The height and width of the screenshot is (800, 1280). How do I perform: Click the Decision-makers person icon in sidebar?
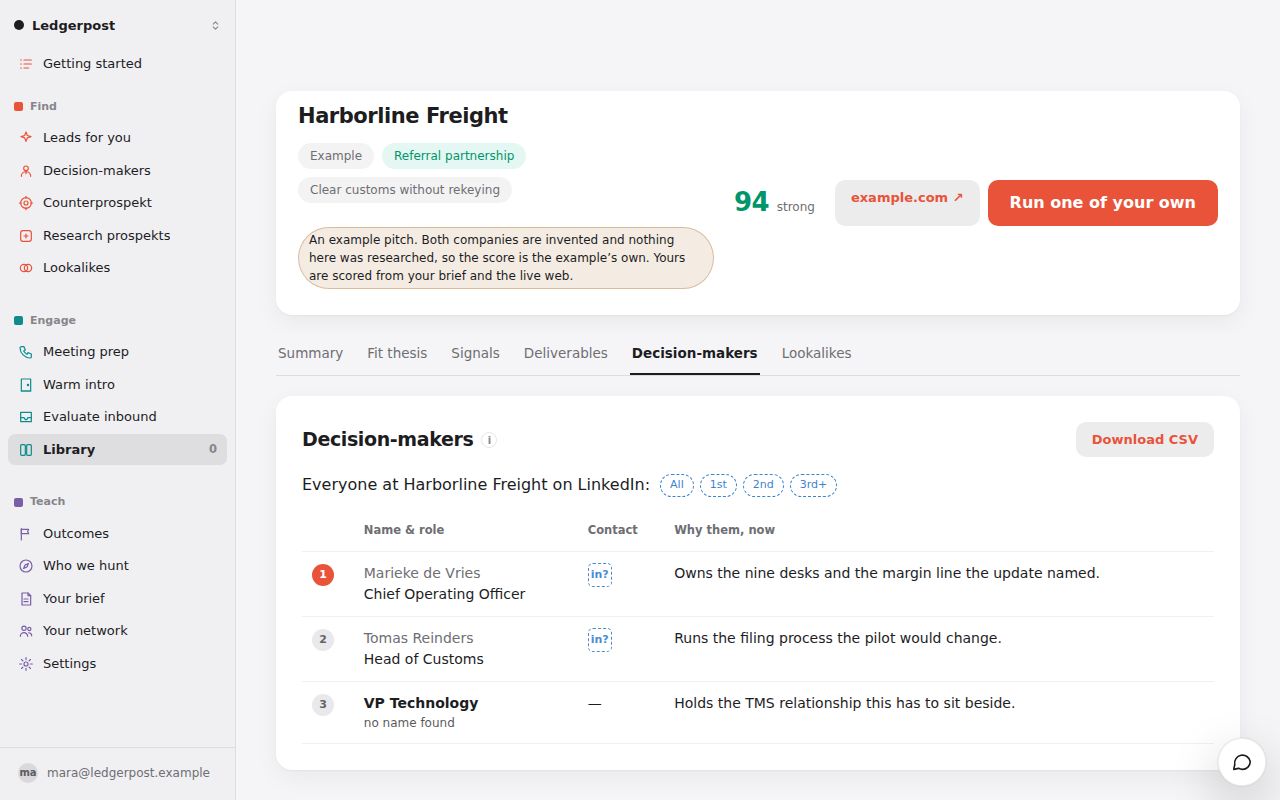[x=26, y=171]
